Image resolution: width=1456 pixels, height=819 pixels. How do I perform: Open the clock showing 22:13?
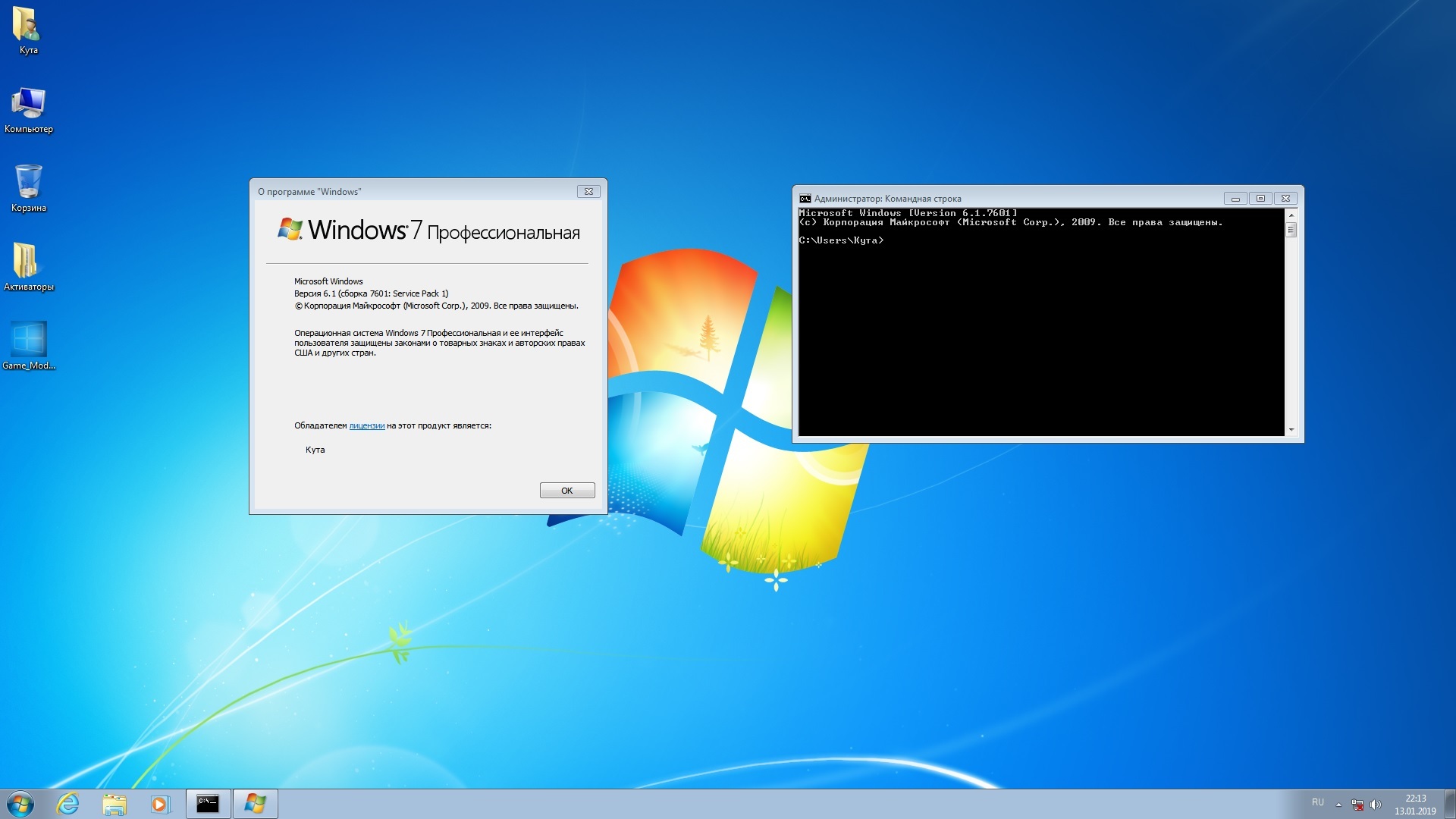coord(1415,805)
